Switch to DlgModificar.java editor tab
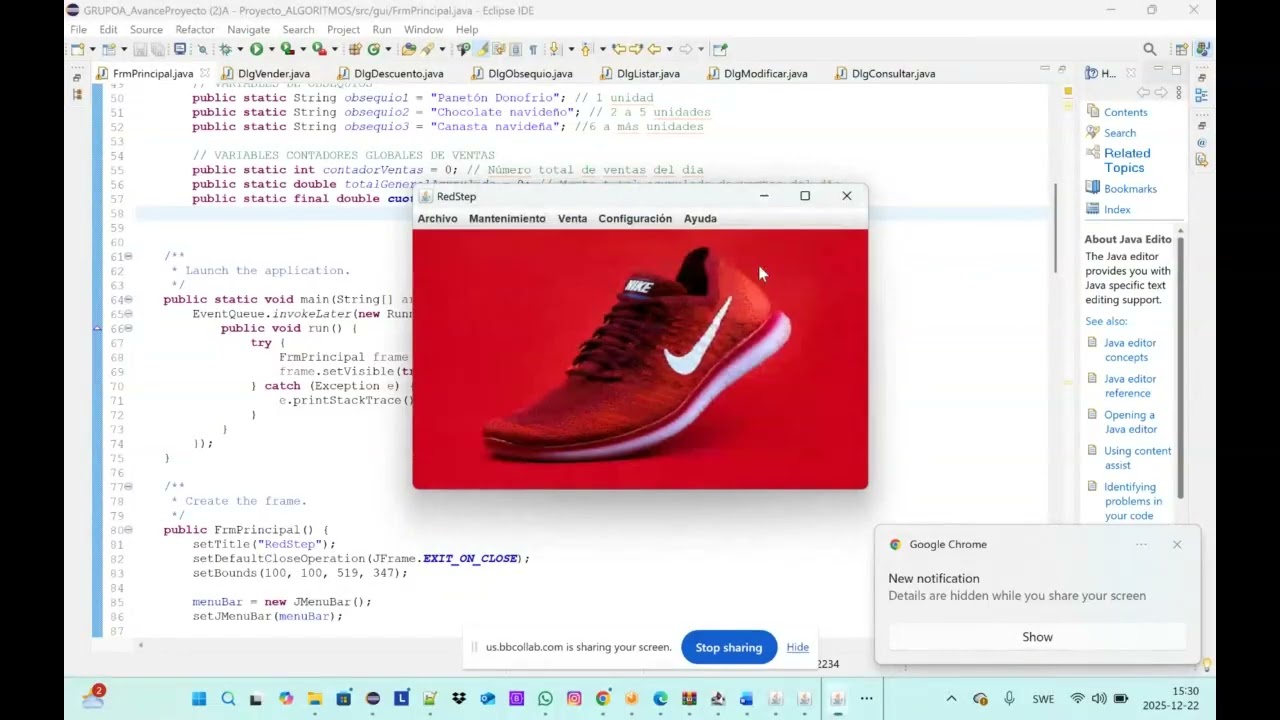The width and height of the screenshot is (1280, 720). 756,74
